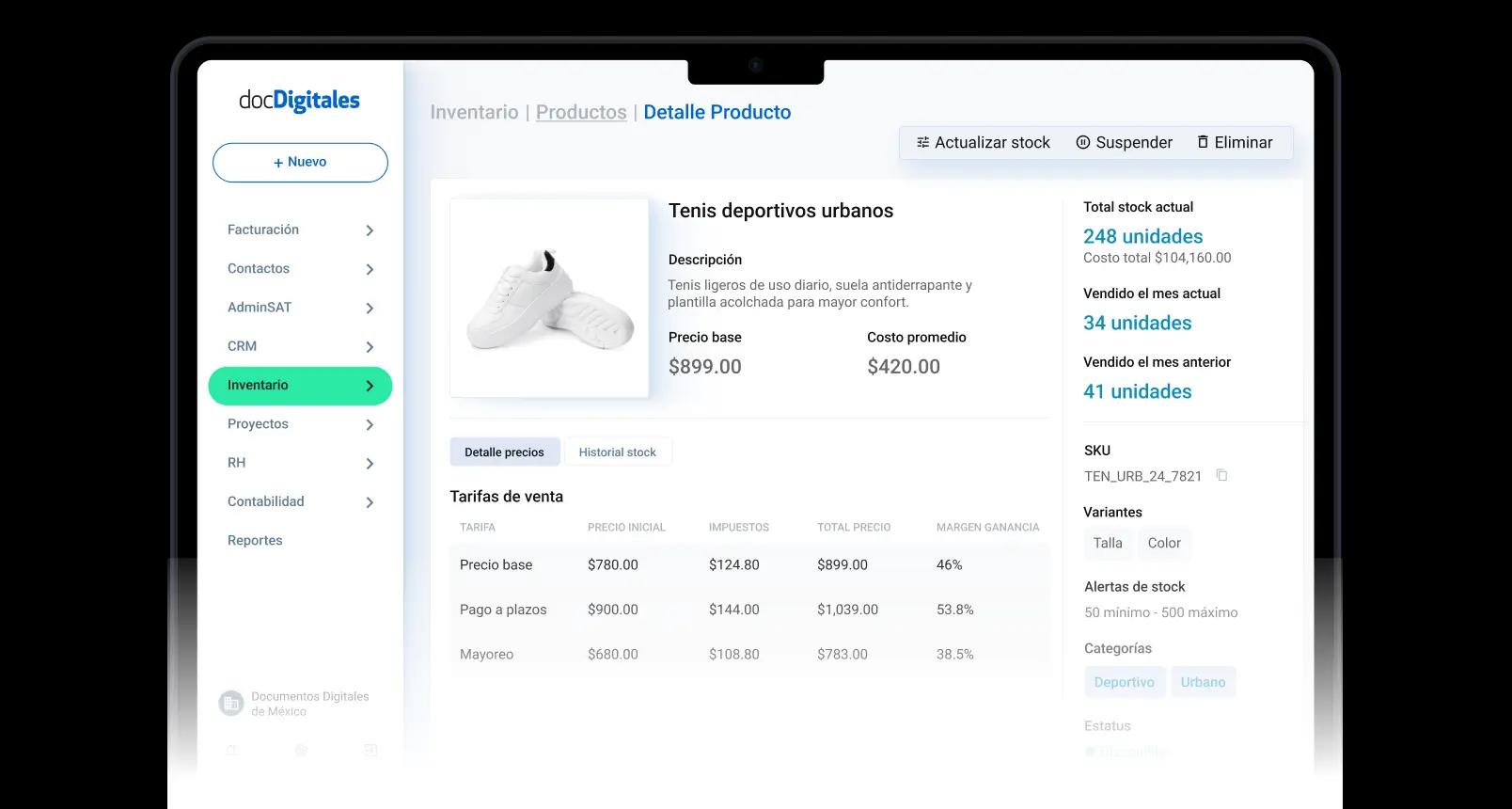Select the Color variant chip
The width and height of the screenshot is (1512, 809).
coord(1164,543)
